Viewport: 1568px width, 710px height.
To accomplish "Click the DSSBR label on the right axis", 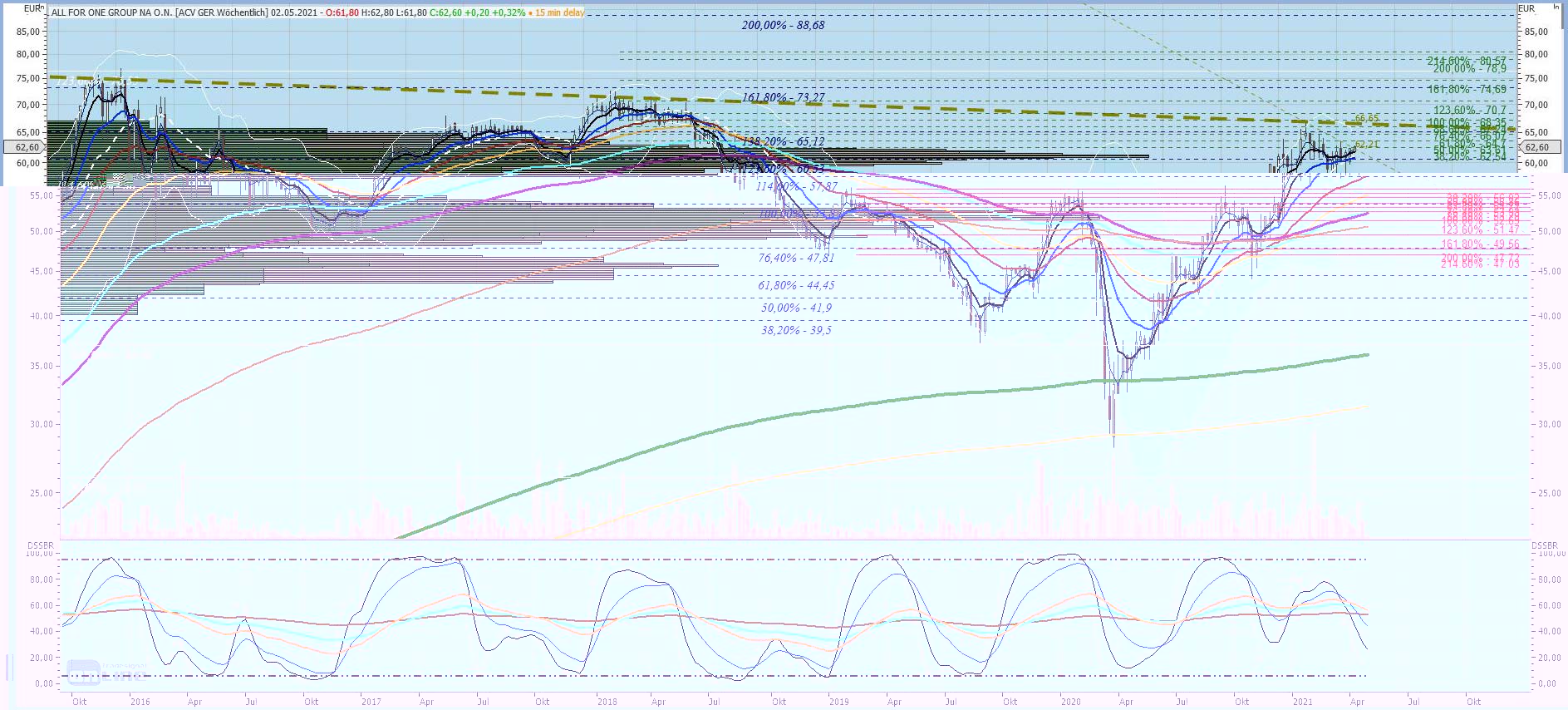I will 1545,545.
